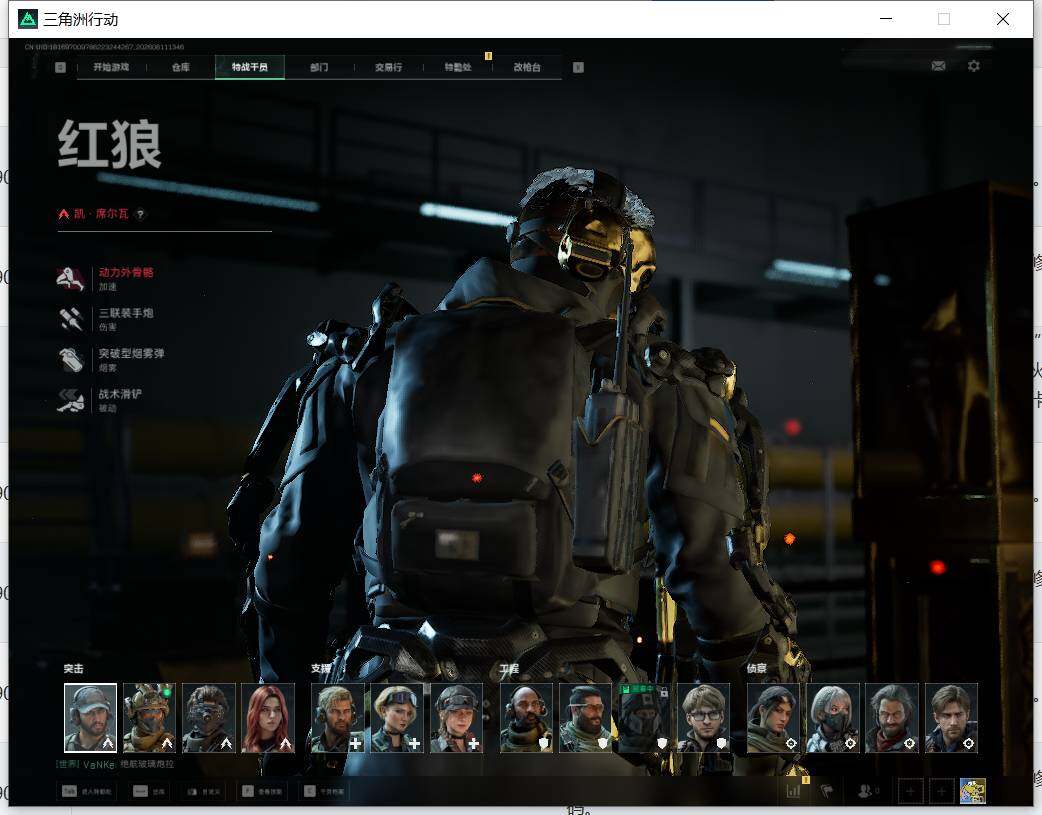Viewport: 1042px width, 815px height.
Task: Click the C key hint button in bottom bar
Action: [x=324, y=791]
